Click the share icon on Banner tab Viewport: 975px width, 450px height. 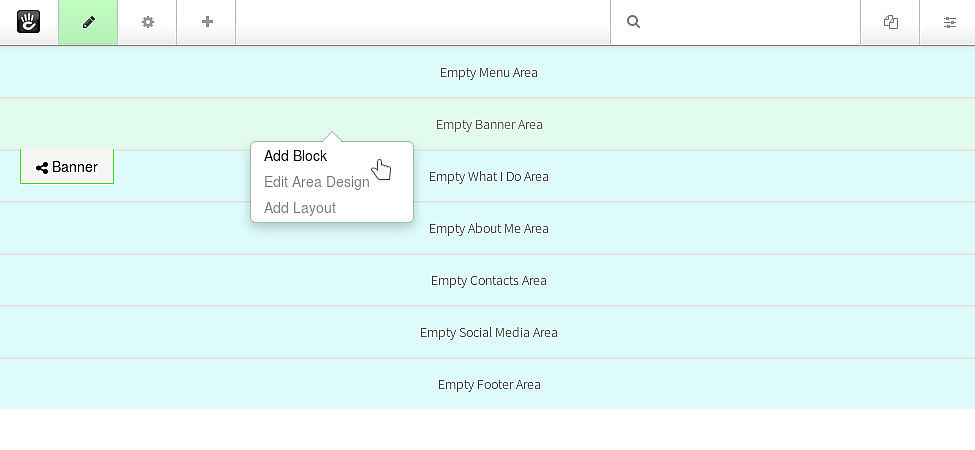click(42, 168)
